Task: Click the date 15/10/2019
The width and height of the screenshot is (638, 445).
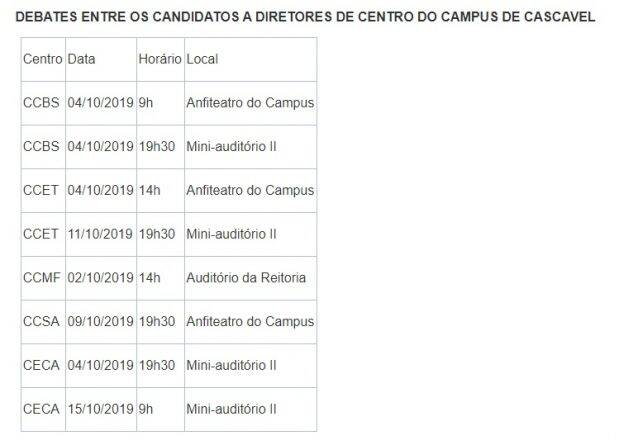Action: [x=100, y=409]
